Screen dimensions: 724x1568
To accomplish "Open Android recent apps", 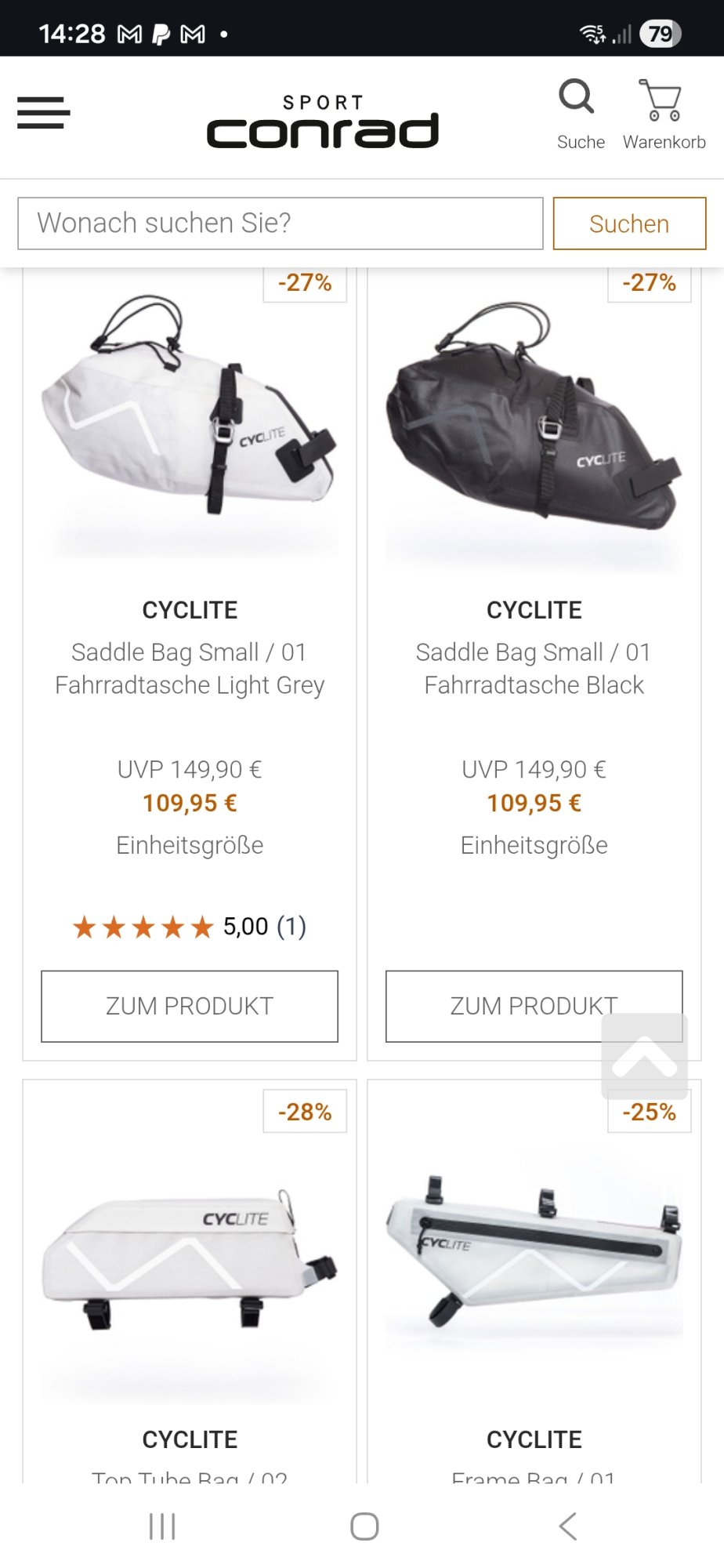I will tap(162, 1526).
